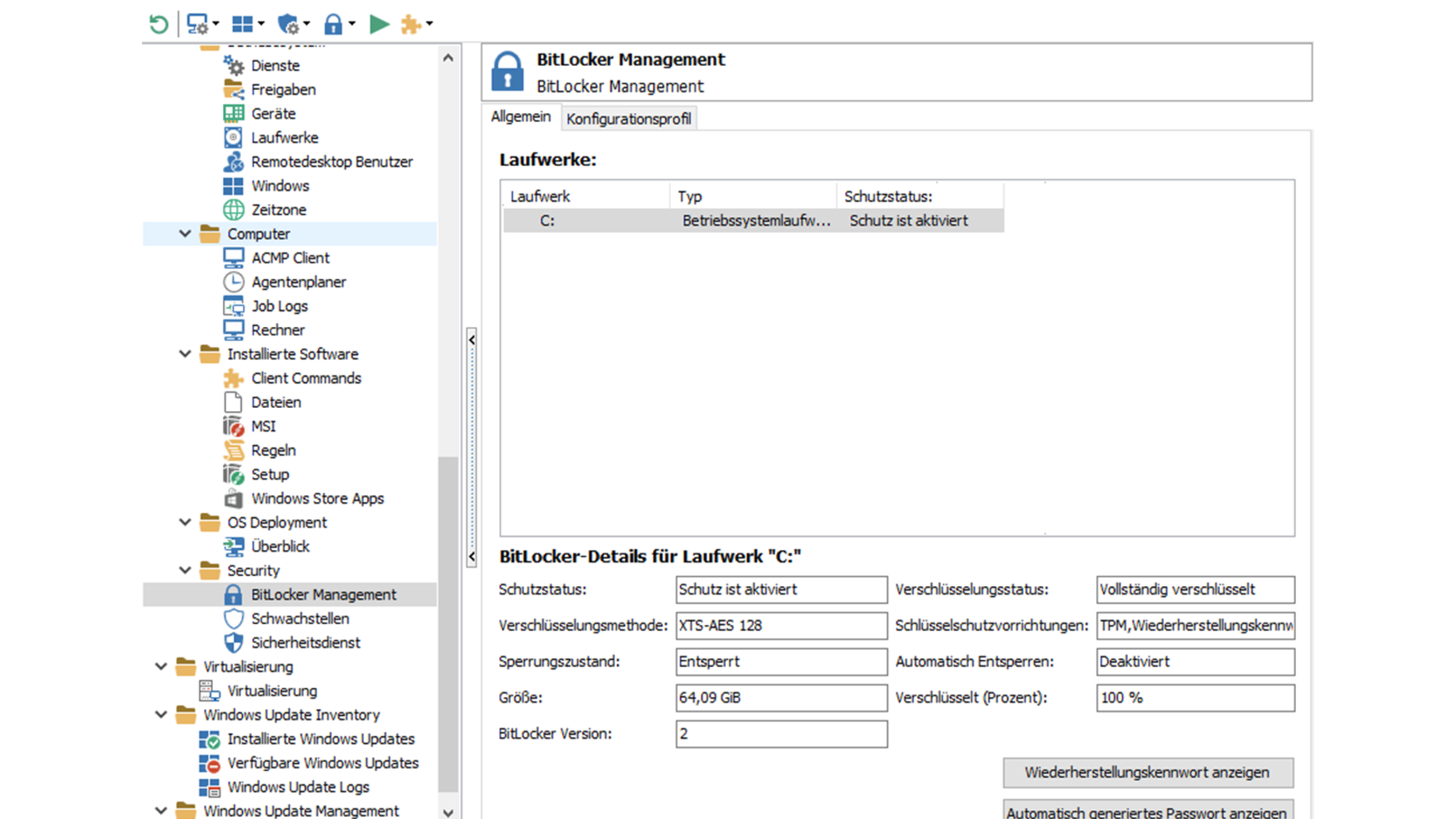Click the green refresh icon in toolbar
The image size is (1456, 819).
pyautogui.click(x=158, y=24)
